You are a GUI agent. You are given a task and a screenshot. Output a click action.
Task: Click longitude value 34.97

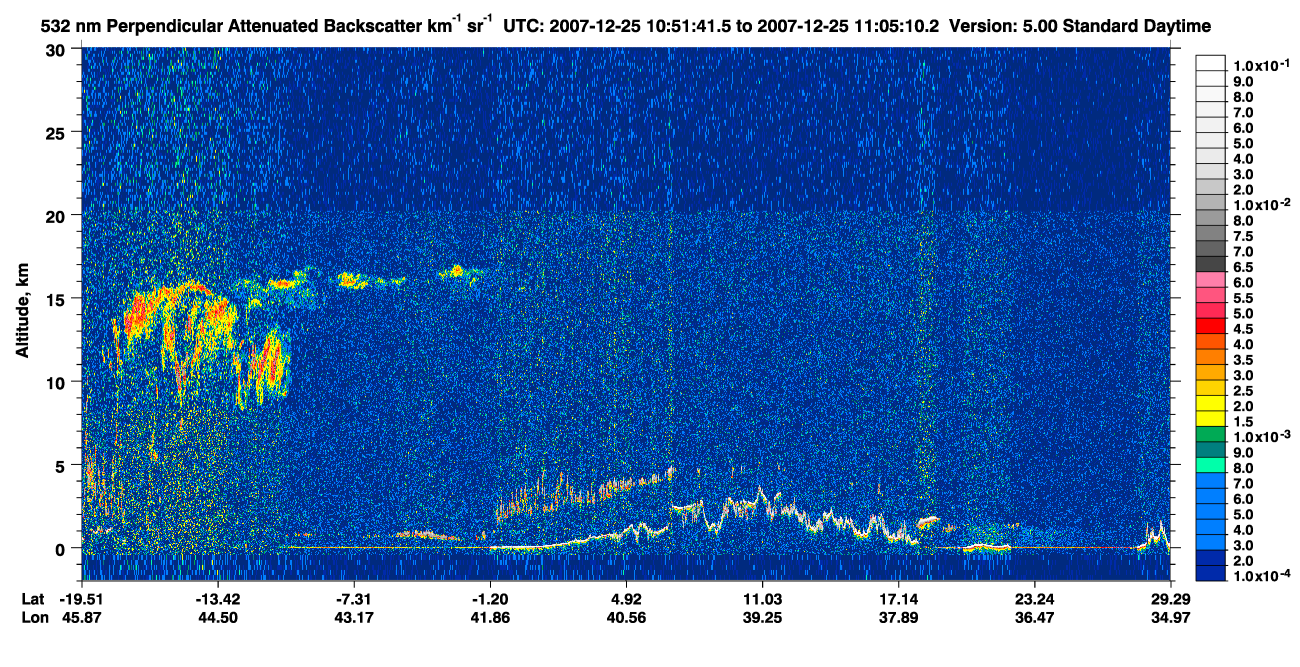[1170, 617]
